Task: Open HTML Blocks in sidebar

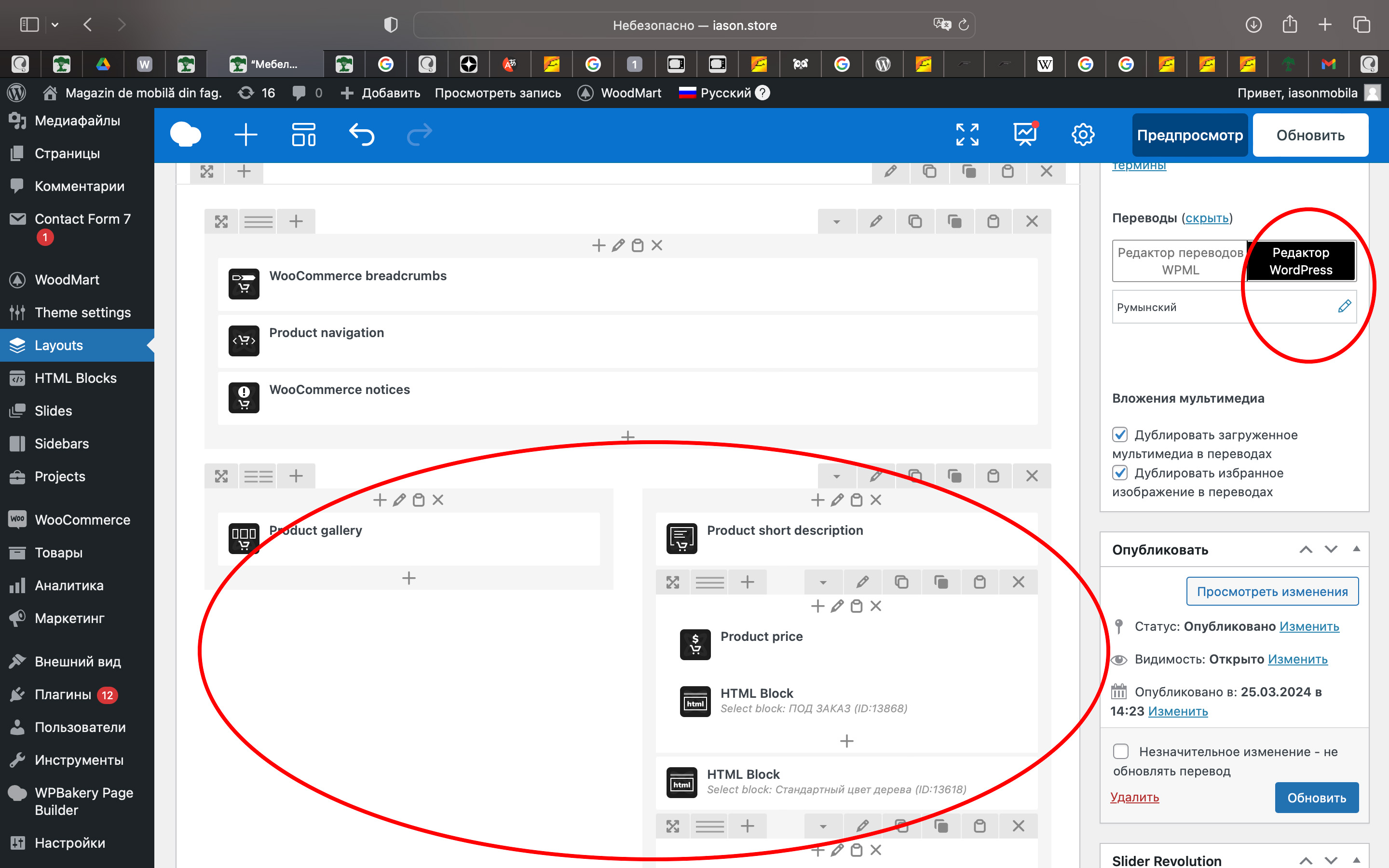Action: point(77,378)
